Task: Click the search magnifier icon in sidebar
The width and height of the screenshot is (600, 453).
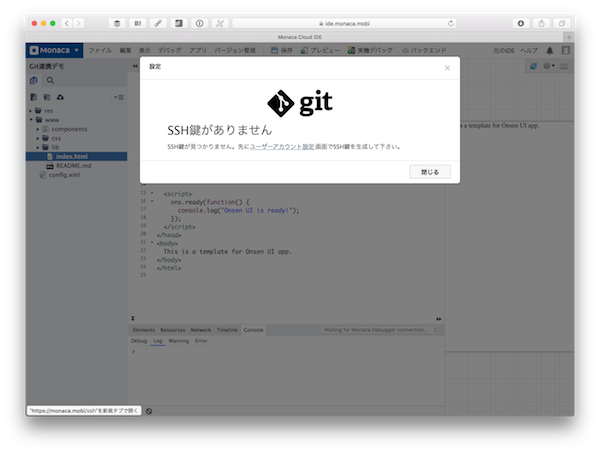Action: point(50,80)
